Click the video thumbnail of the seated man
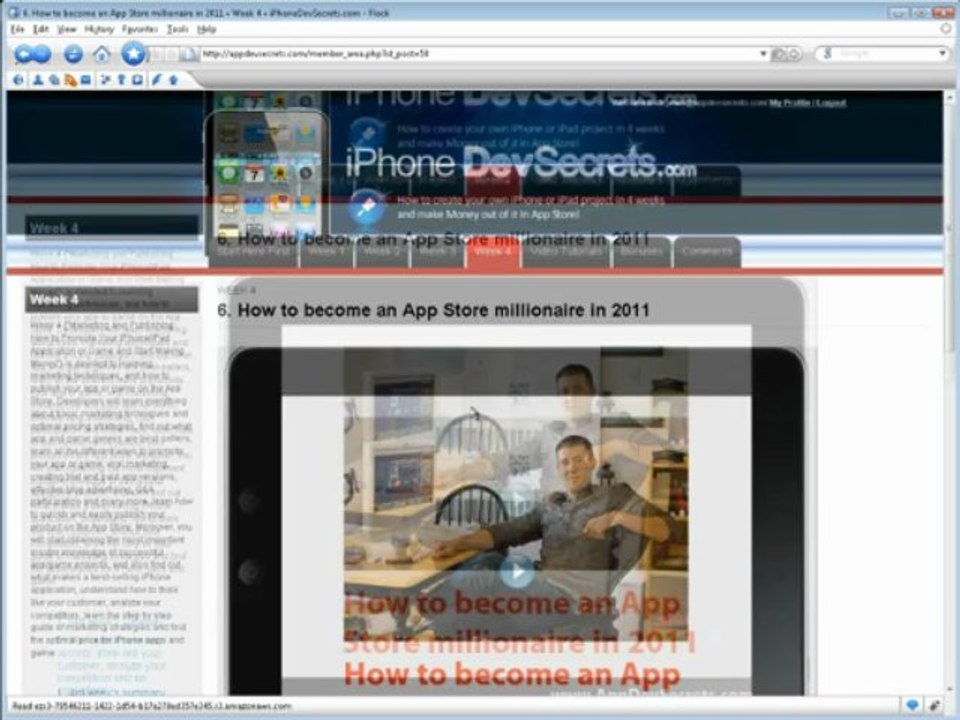Viewport: 960px width, 720px height. pyautogui.click(x=516, y=493)
